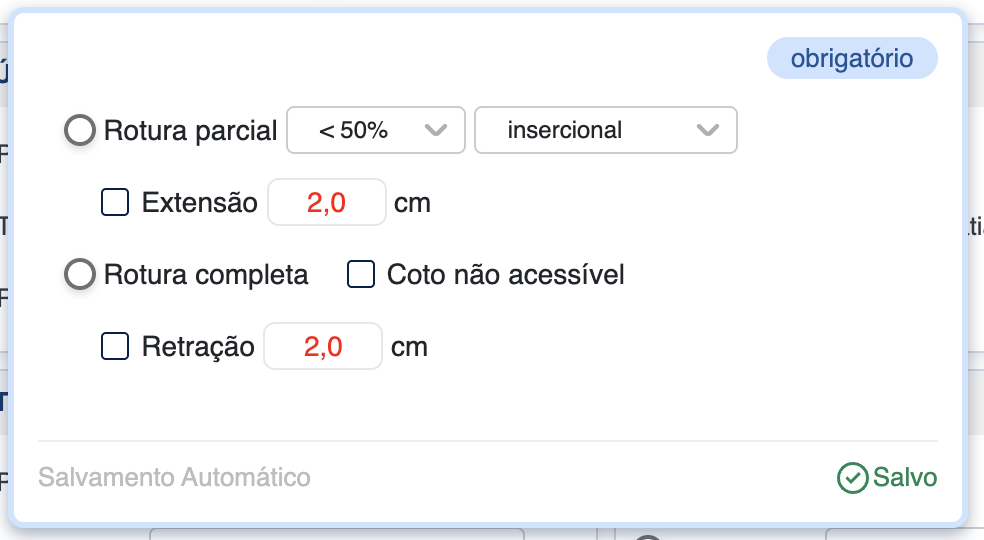Click the Salvo status text
The height and width of the screenshot is (540, 984).
click(x=905, y=478)
